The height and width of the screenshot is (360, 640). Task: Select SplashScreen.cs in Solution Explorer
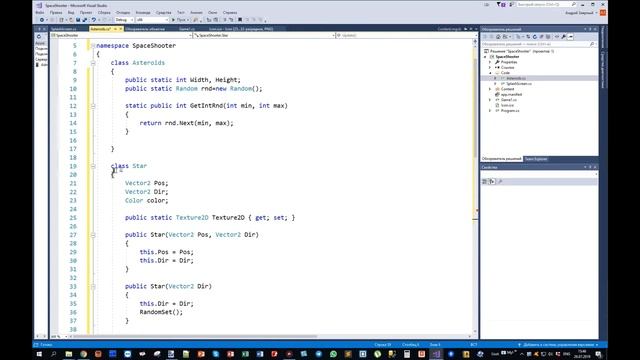[519, 84]
